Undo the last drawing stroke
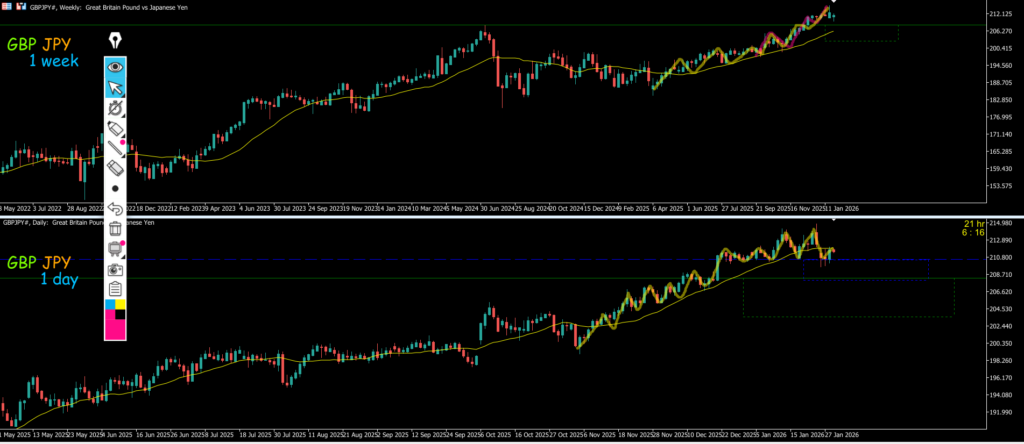 tap(116, 209)
